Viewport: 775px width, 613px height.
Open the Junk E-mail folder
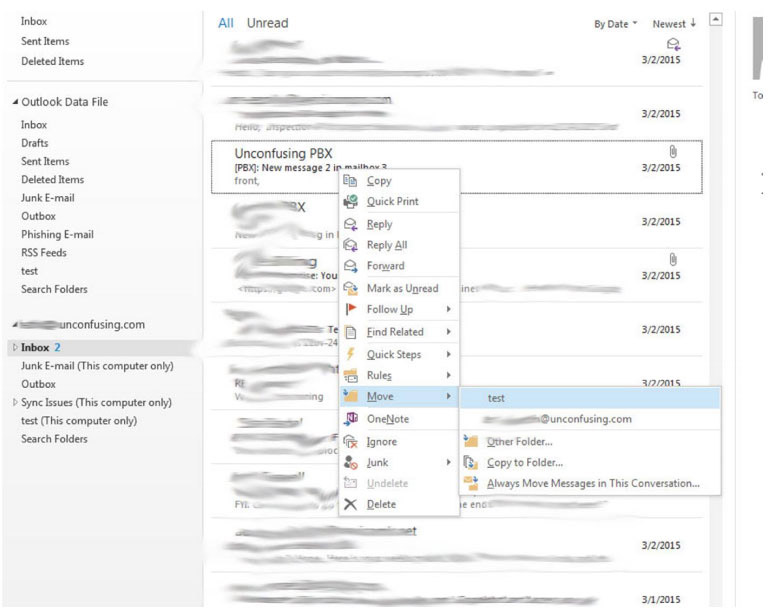(47, 198)
